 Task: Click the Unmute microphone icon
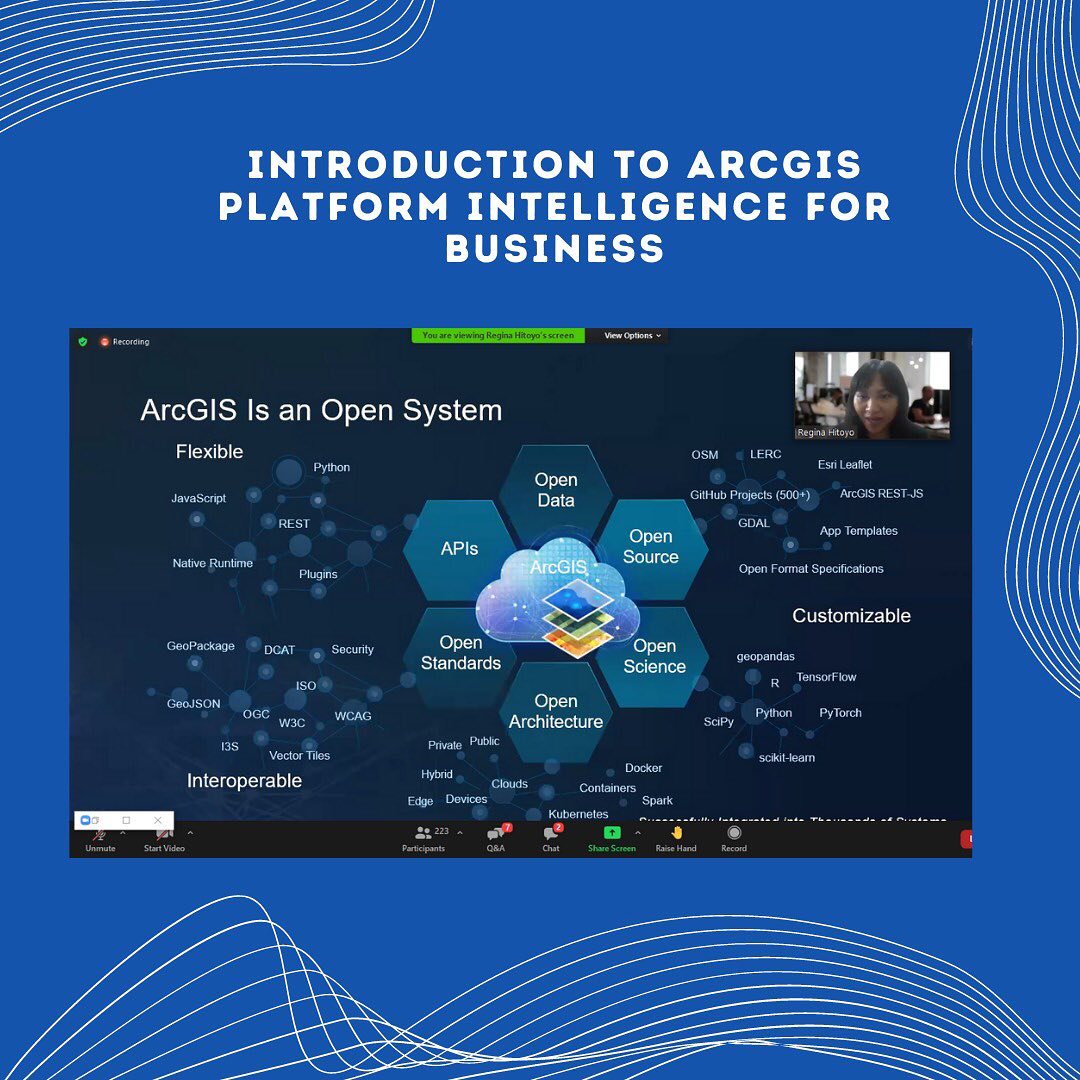coord(100,835)
